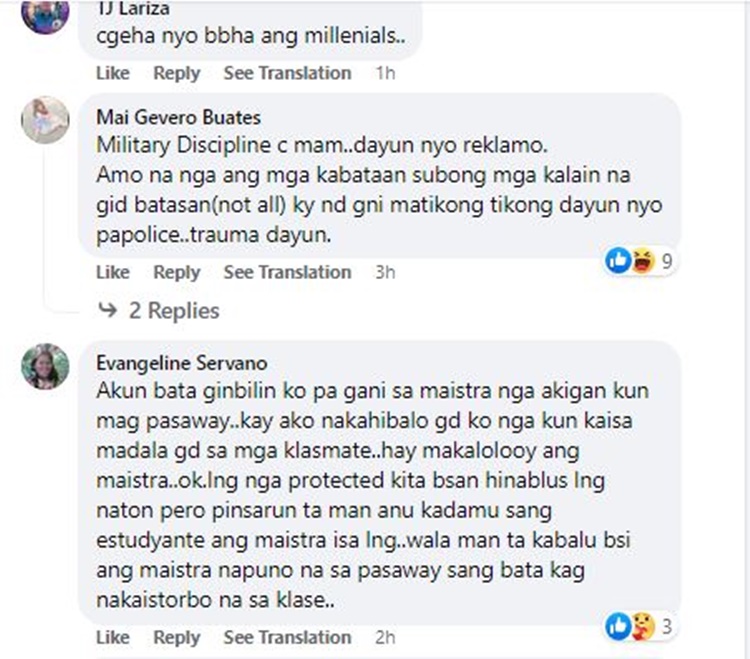
Task: Like Evangeline Servano's comment
Action: (x=113, y=637)
